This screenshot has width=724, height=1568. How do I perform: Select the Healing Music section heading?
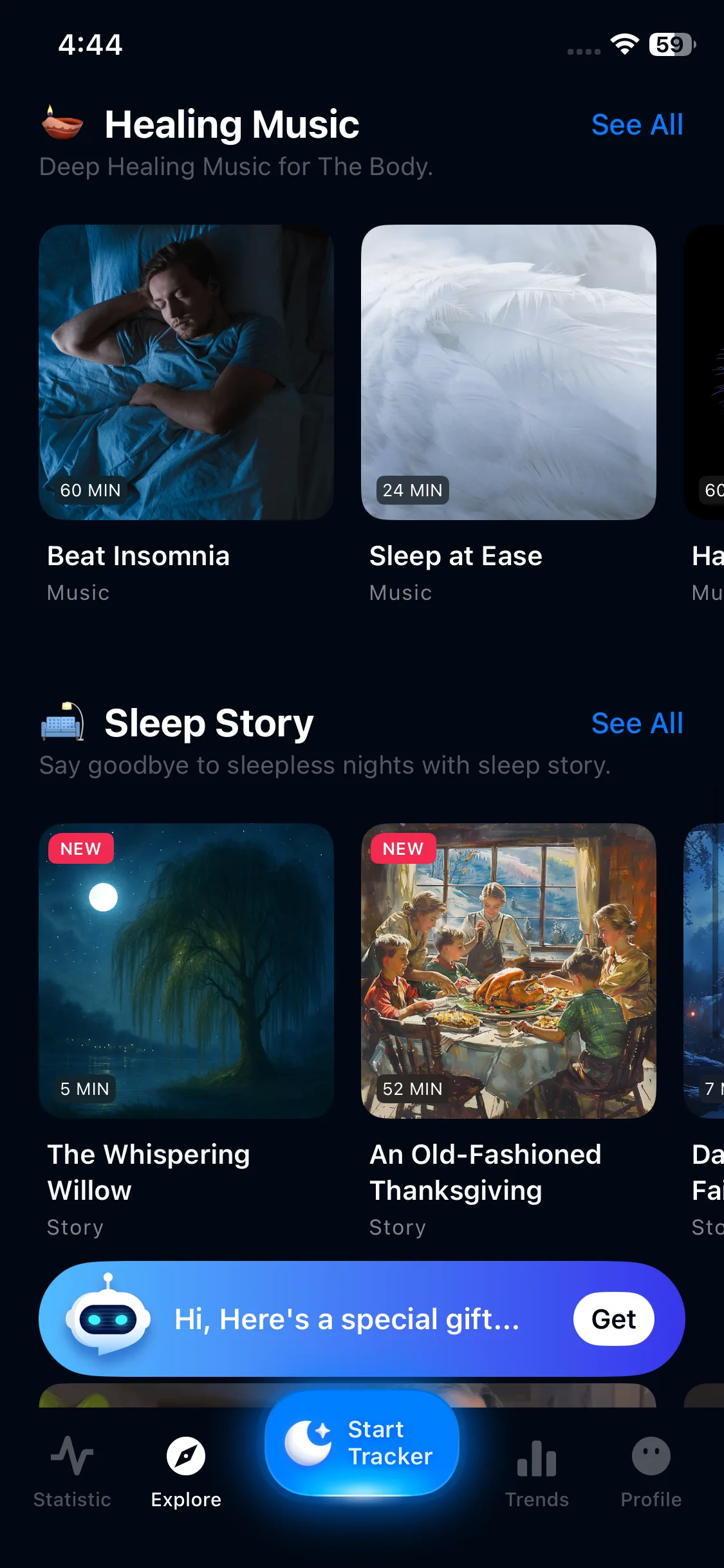(x=232, y=125)
